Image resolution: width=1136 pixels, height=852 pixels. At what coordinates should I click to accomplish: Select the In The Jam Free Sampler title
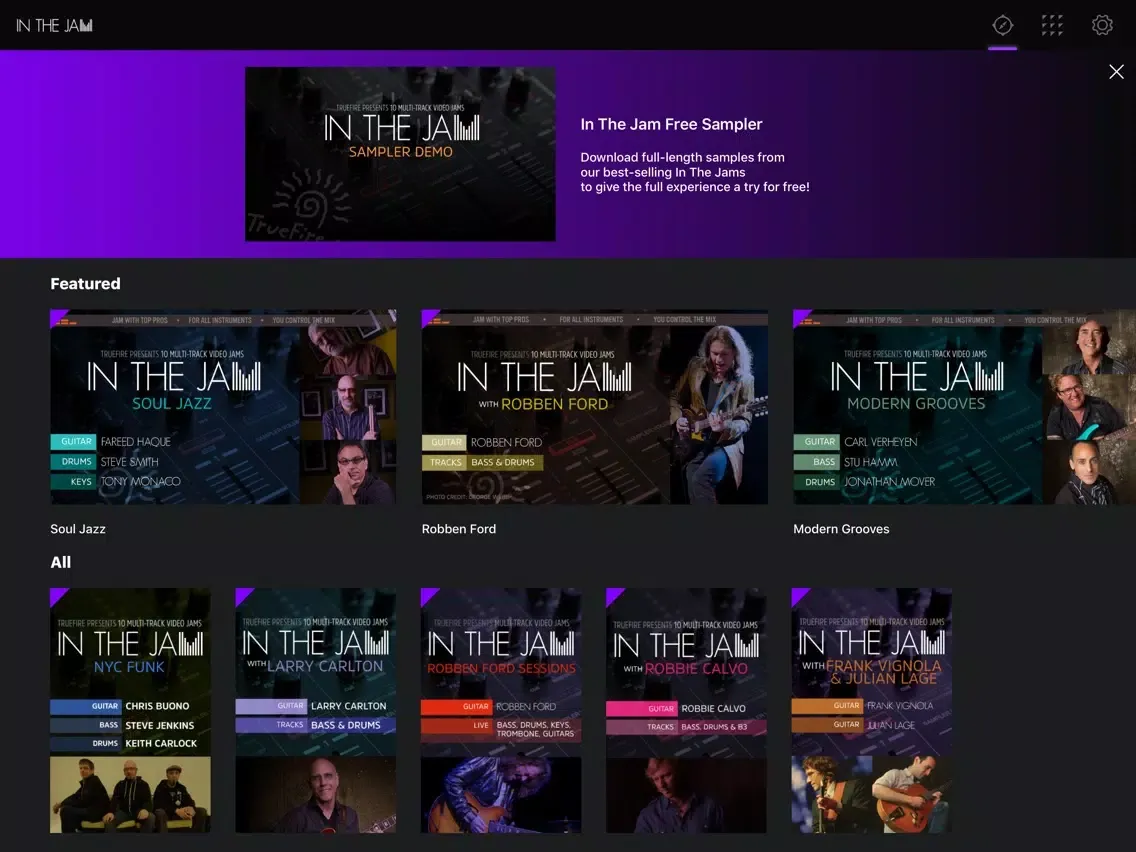[671, 124]
